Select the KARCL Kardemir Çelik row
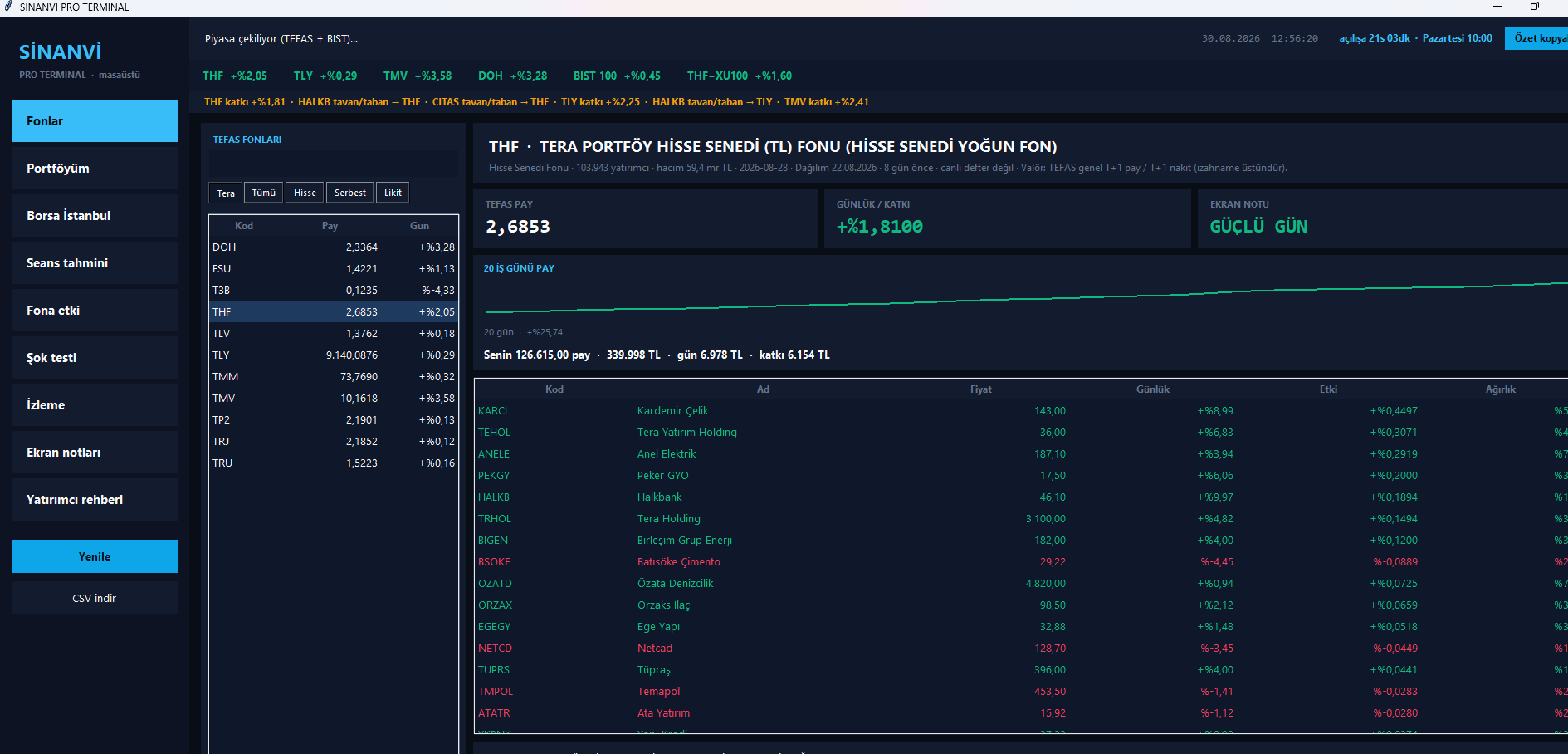 tap(1022, 411)
